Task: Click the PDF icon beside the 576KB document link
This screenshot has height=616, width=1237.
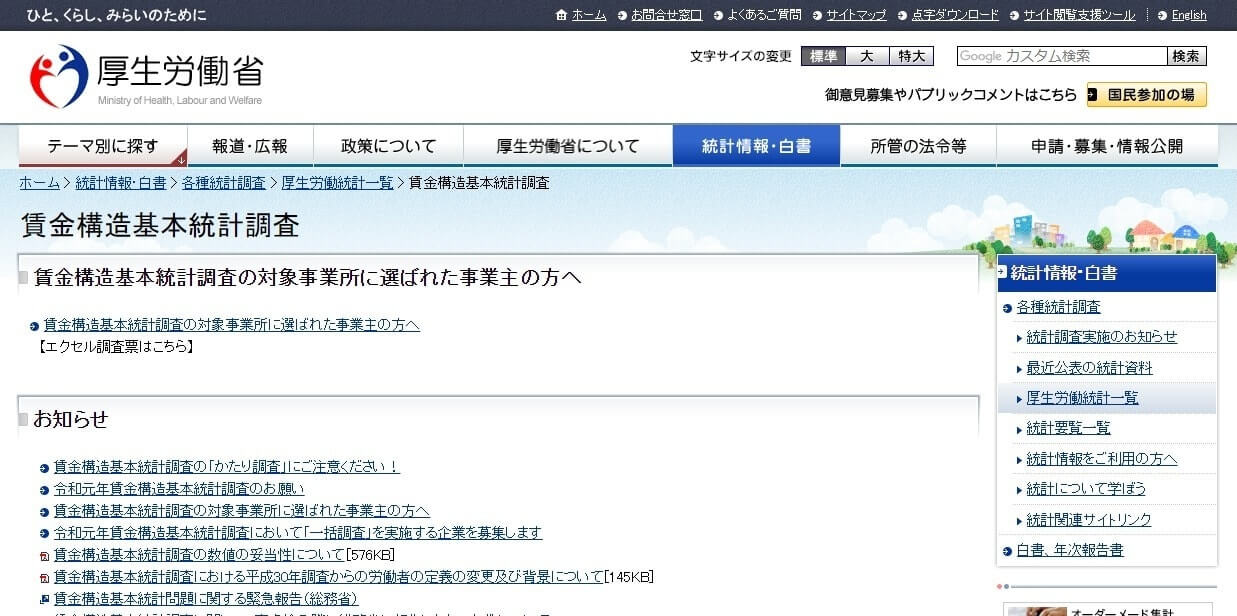Action: [43, 556]
